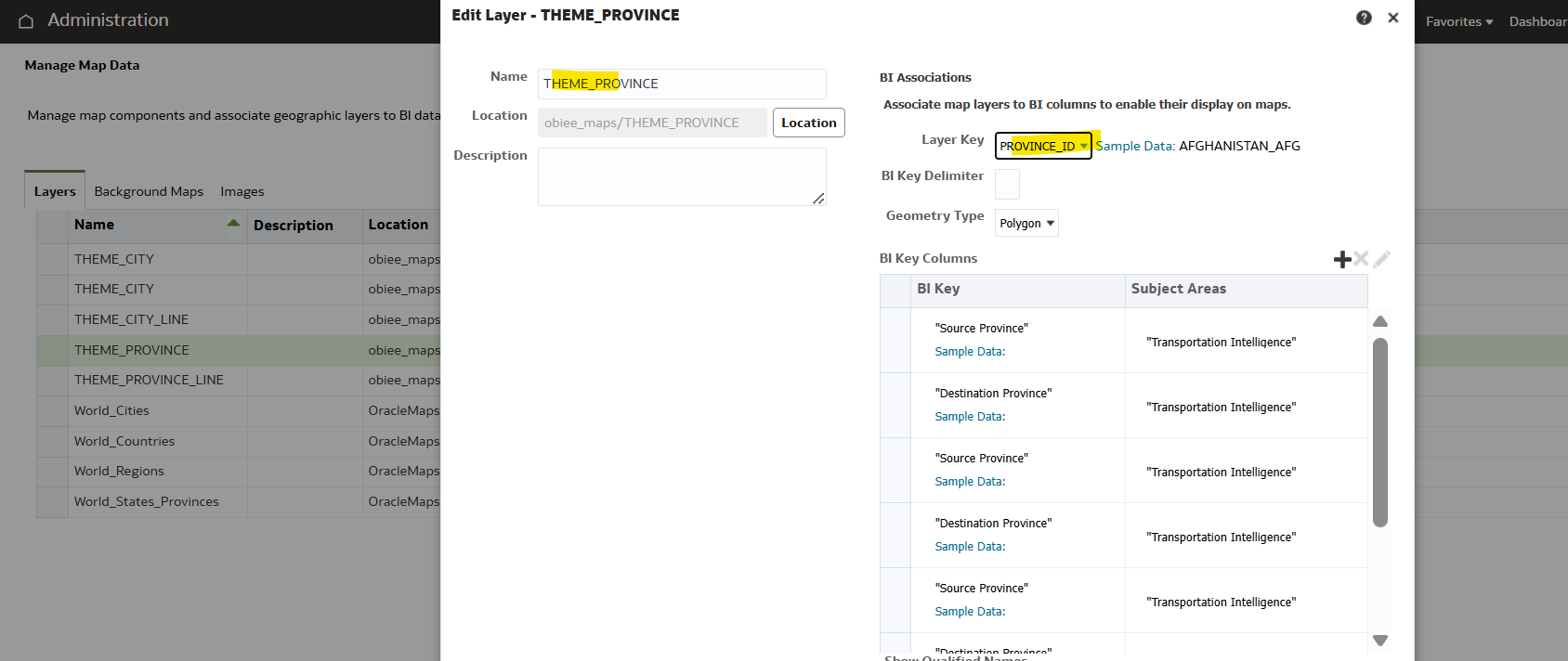Delete BI Key Column with X icon
The image size is (1568, 661).
(x=1362, y=259)
